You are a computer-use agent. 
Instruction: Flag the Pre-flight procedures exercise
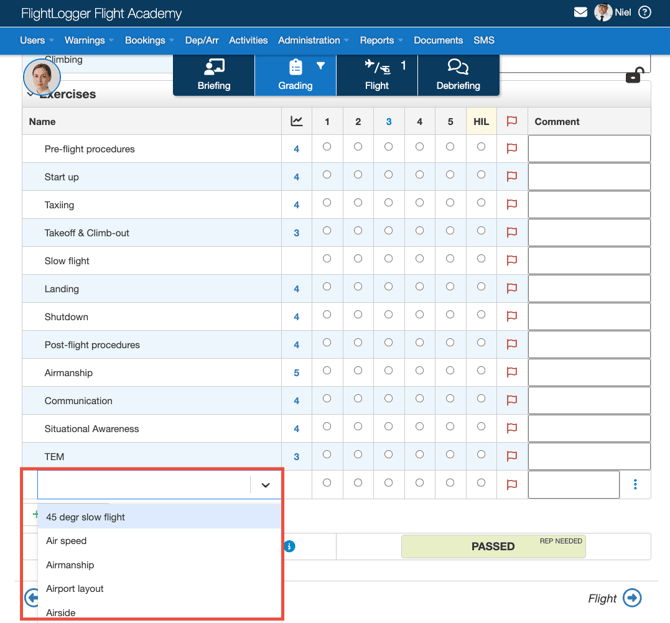512,149
